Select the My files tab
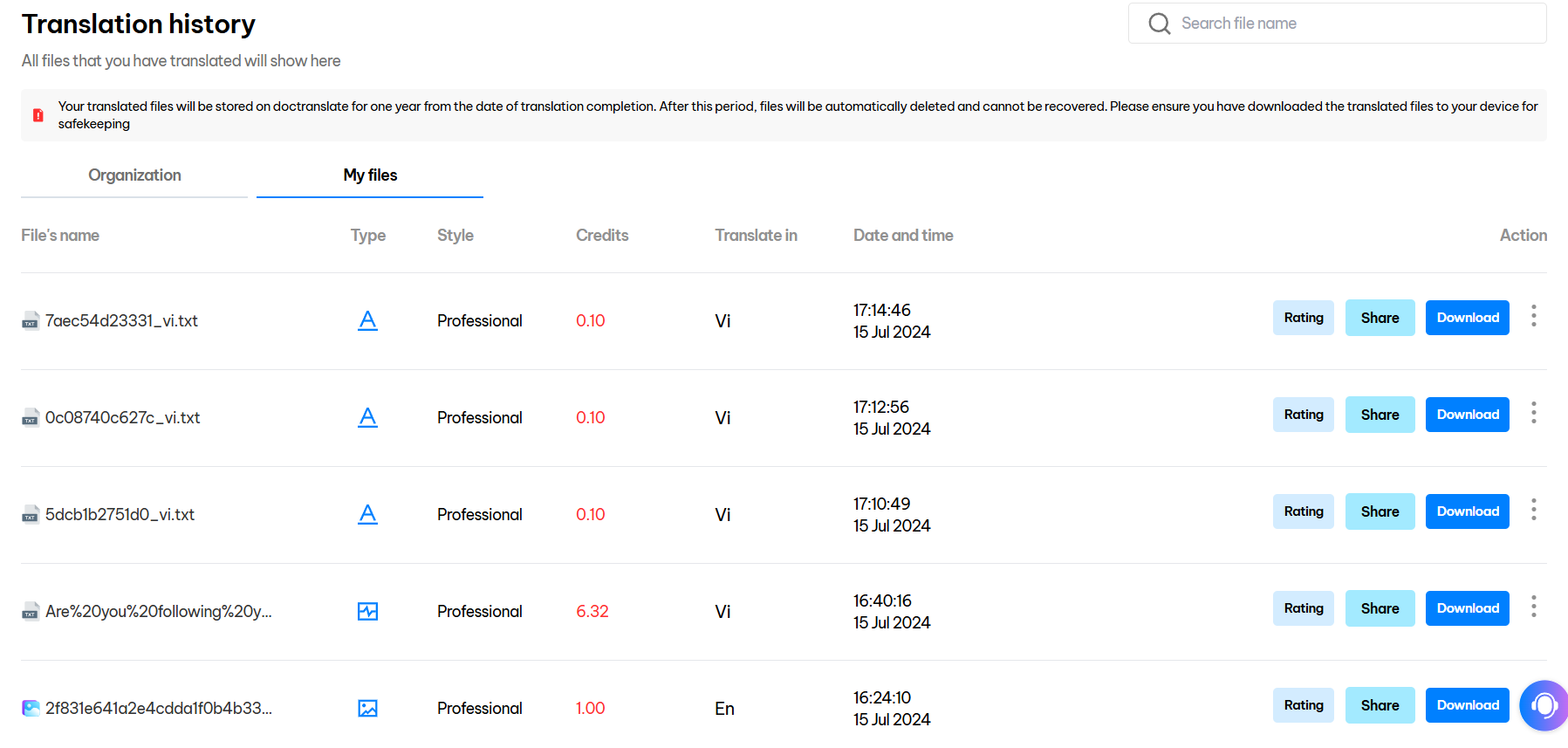Screen dimensions: 1568x748 (370, 175)
